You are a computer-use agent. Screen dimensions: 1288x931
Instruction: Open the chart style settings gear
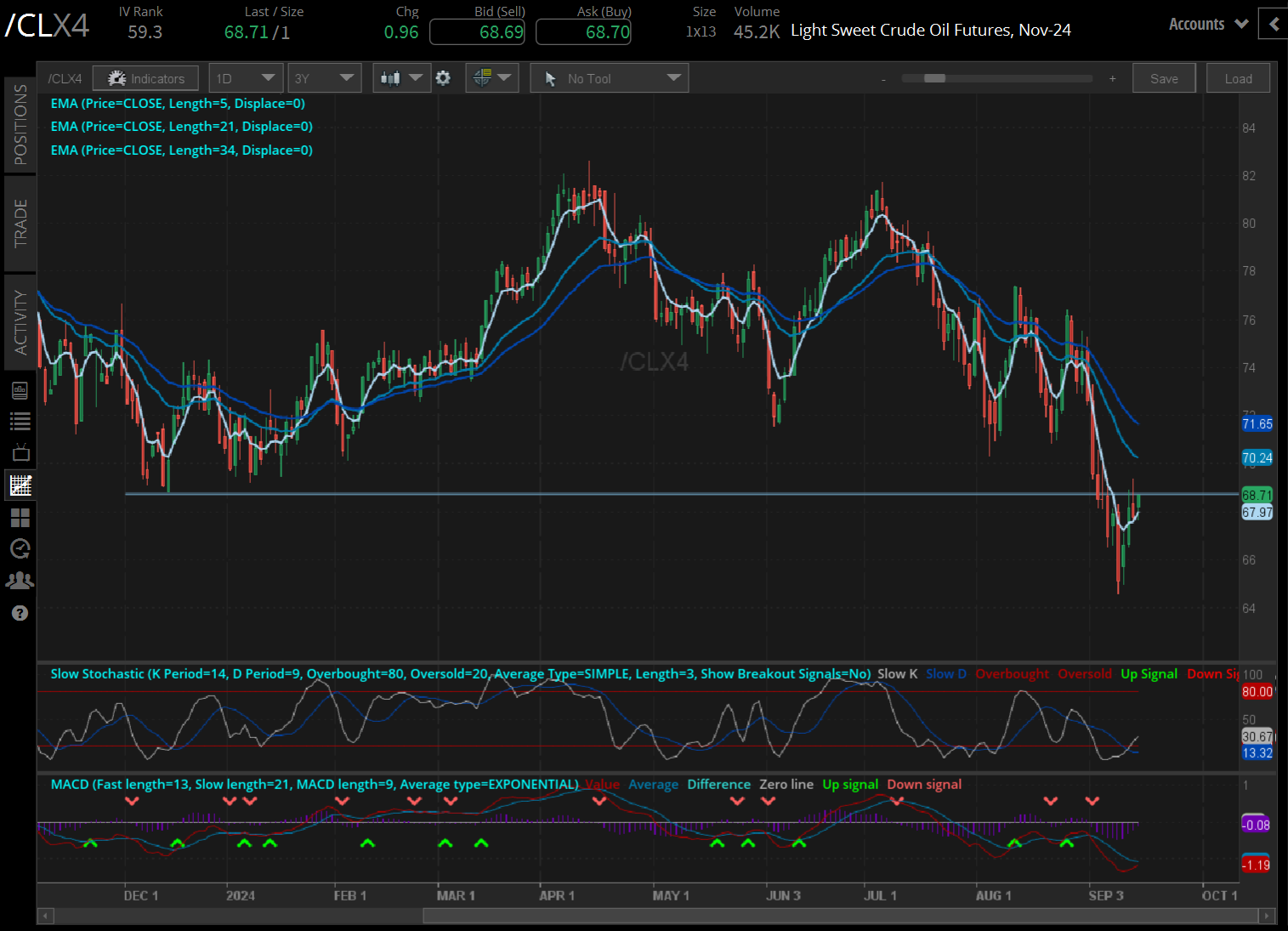click(443, 77)
